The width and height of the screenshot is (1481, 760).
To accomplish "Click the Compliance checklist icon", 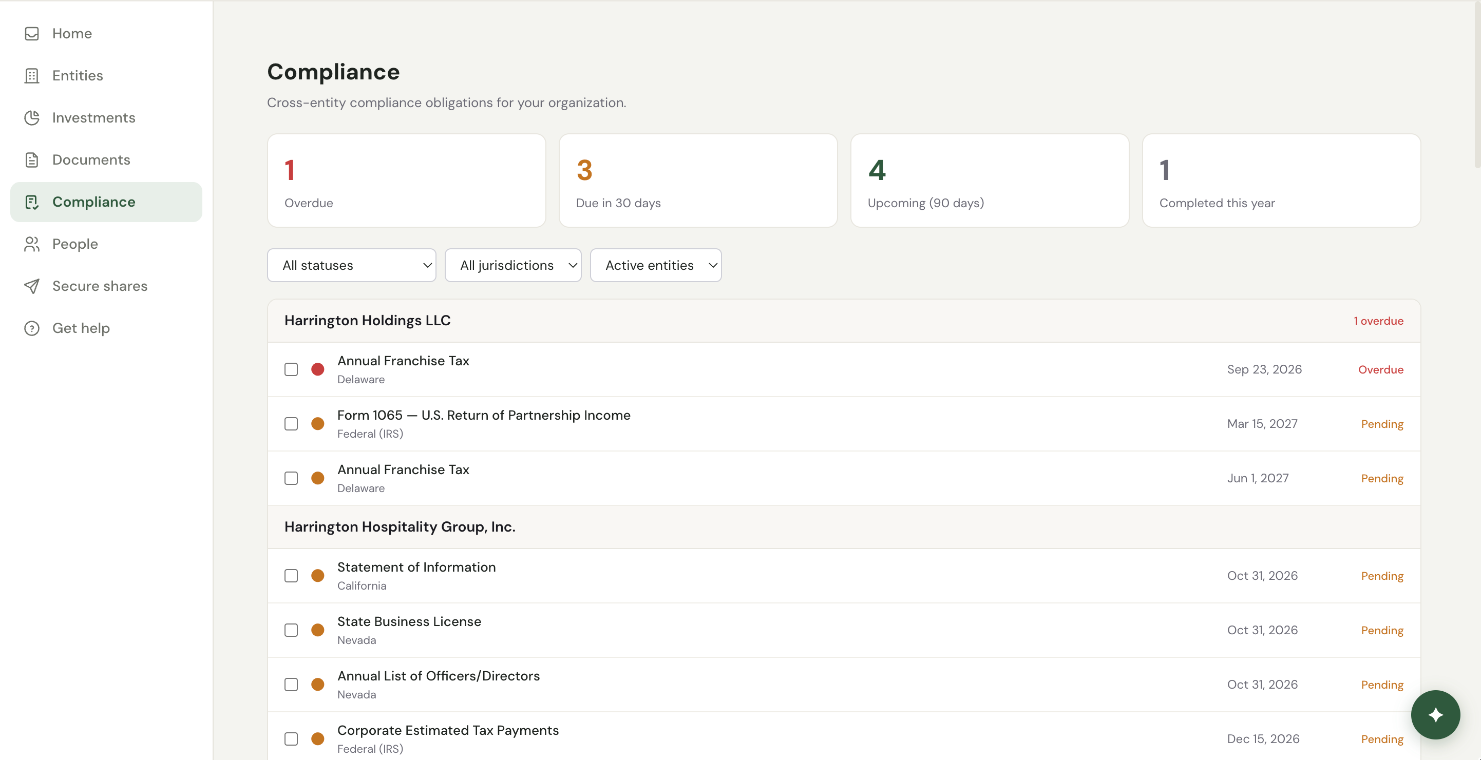I will click(32, 202).
